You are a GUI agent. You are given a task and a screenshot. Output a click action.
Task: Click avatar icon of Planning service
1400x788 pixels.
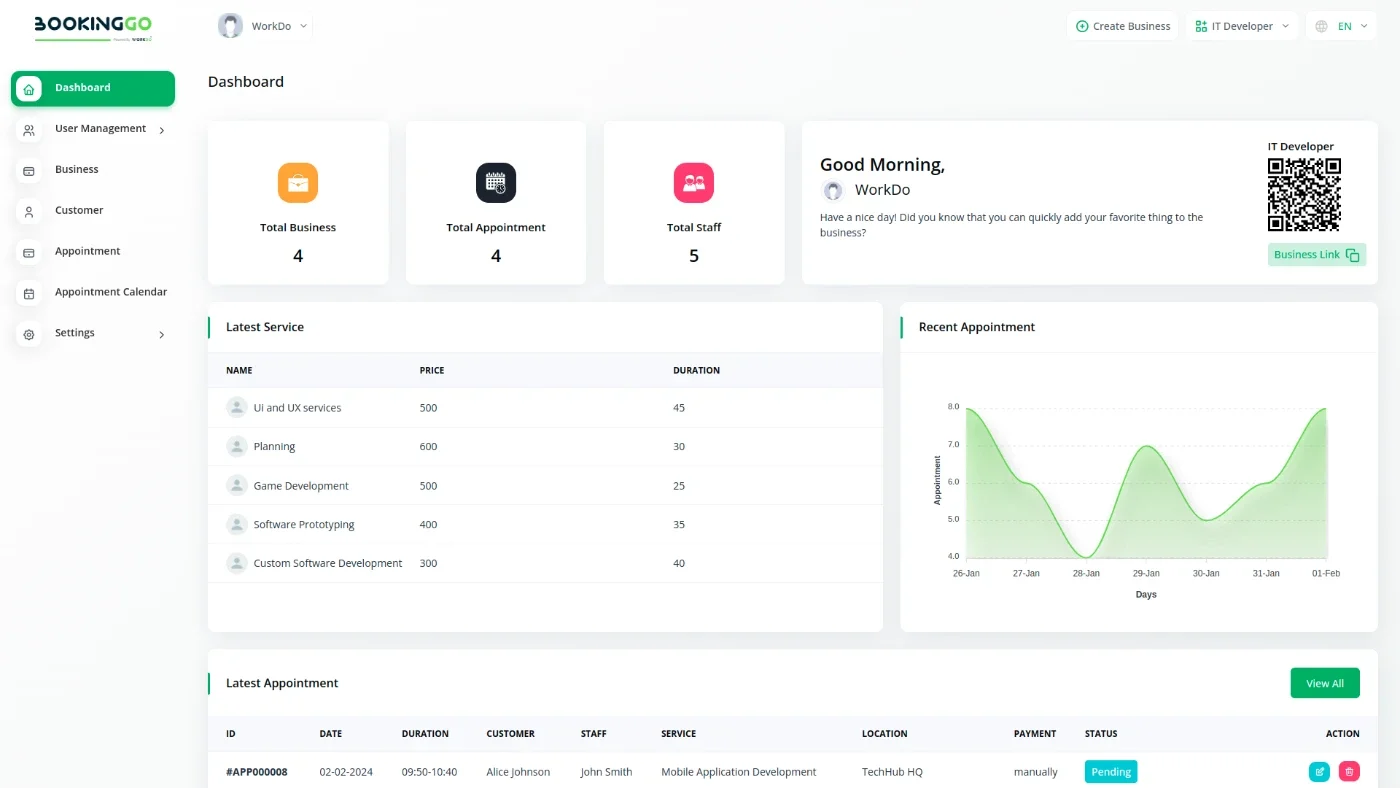(x=237, y=446)
